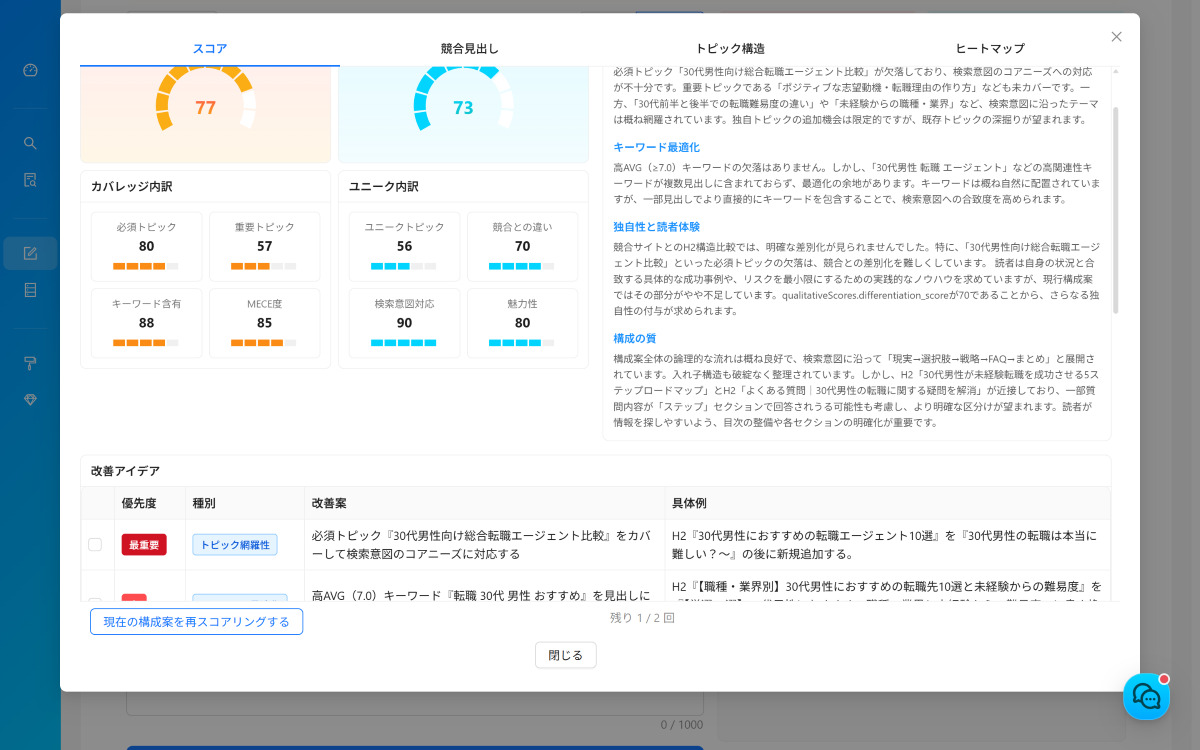Open the diamond icon at sidebar bottom
This screenshot has height=750, width=1200.
[30, 400]
